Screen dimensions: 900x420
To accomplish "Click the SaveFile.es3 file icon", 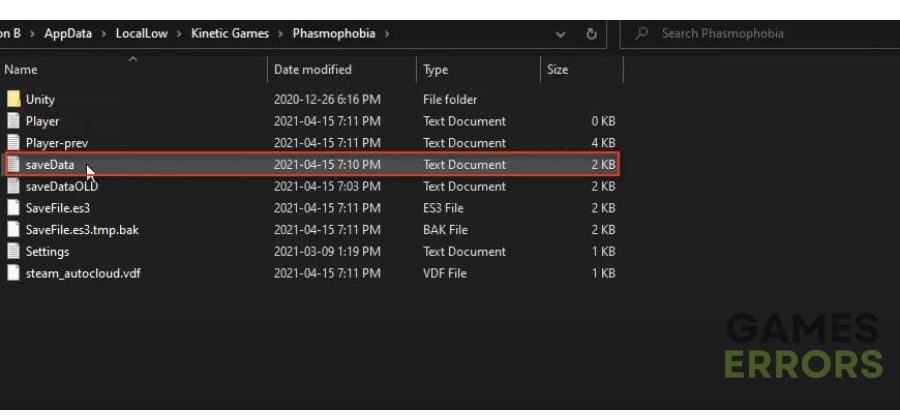I will click(x=14, y=208).
